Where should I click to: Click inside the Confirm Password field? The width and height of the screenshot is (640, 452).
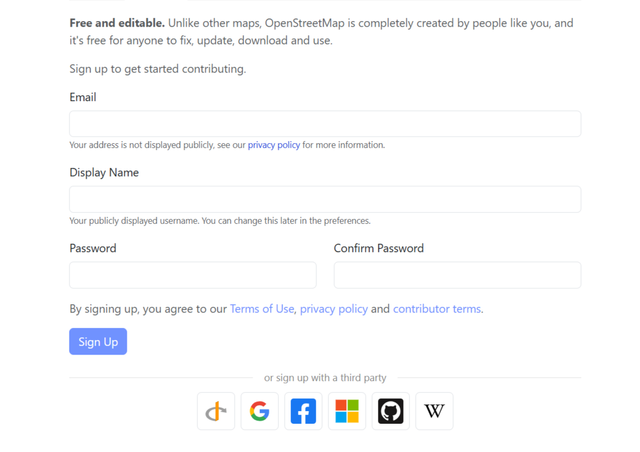click(x=458, y=275)
